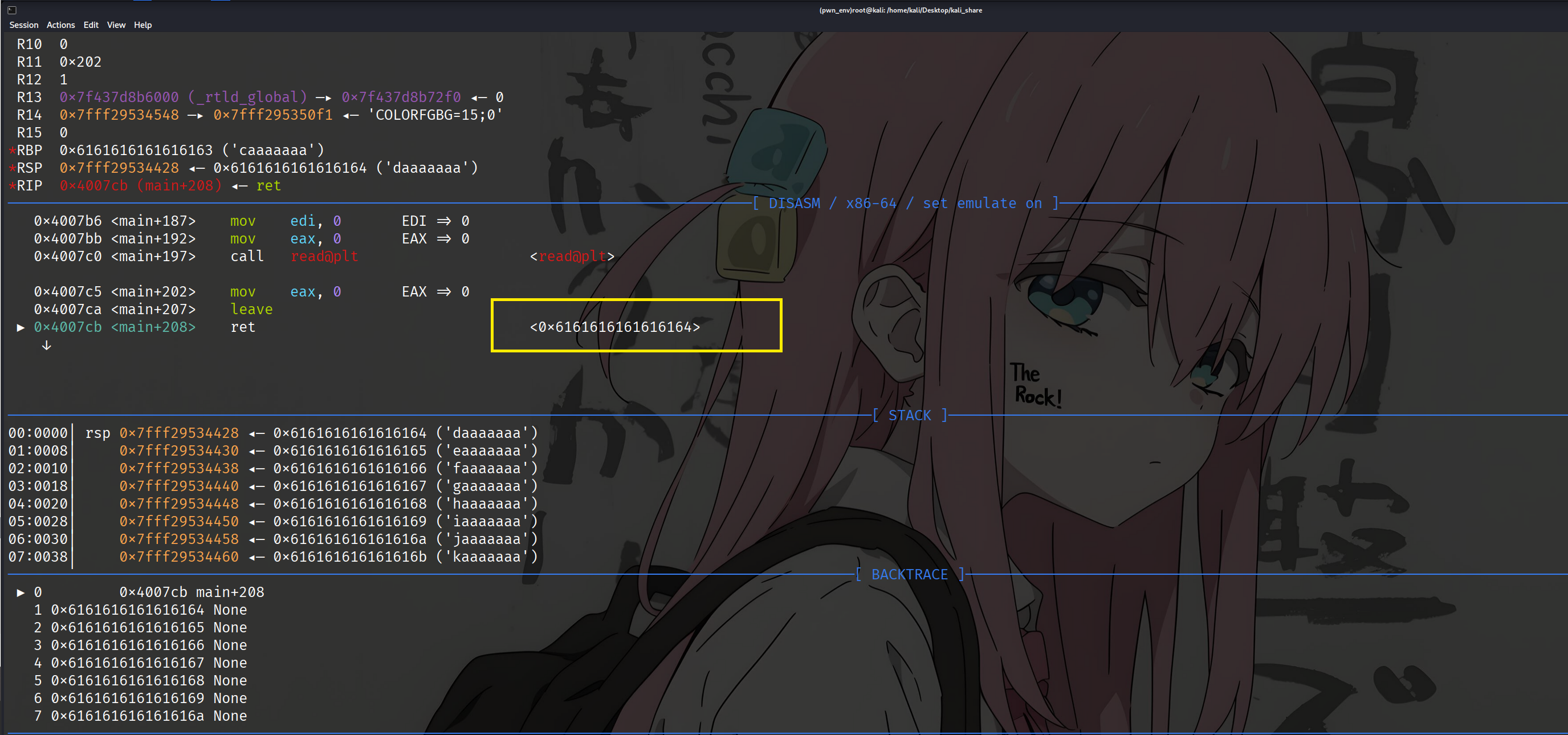Click the R12 register label
The height and width of the screenshot is (735, 1568).
(29, 80)
